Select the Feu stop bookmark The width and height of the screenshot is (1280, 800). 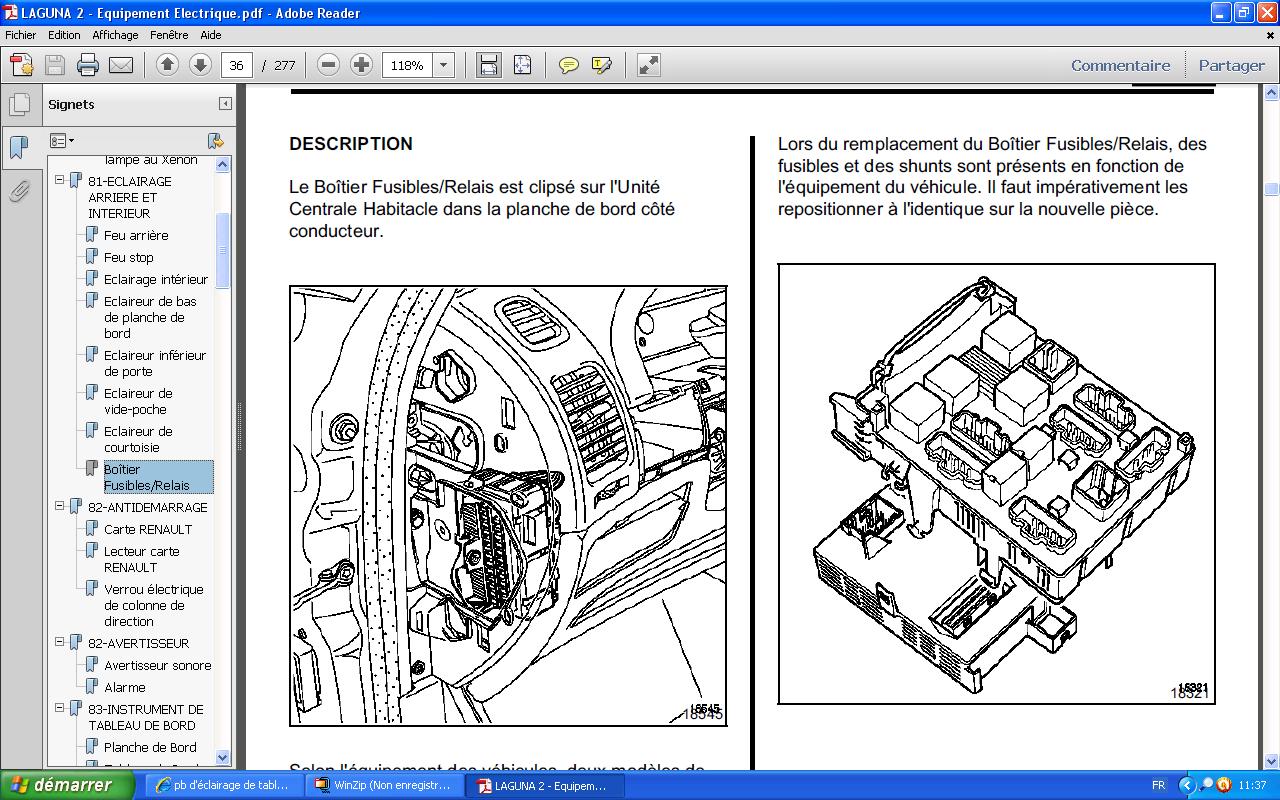point(129,257)
